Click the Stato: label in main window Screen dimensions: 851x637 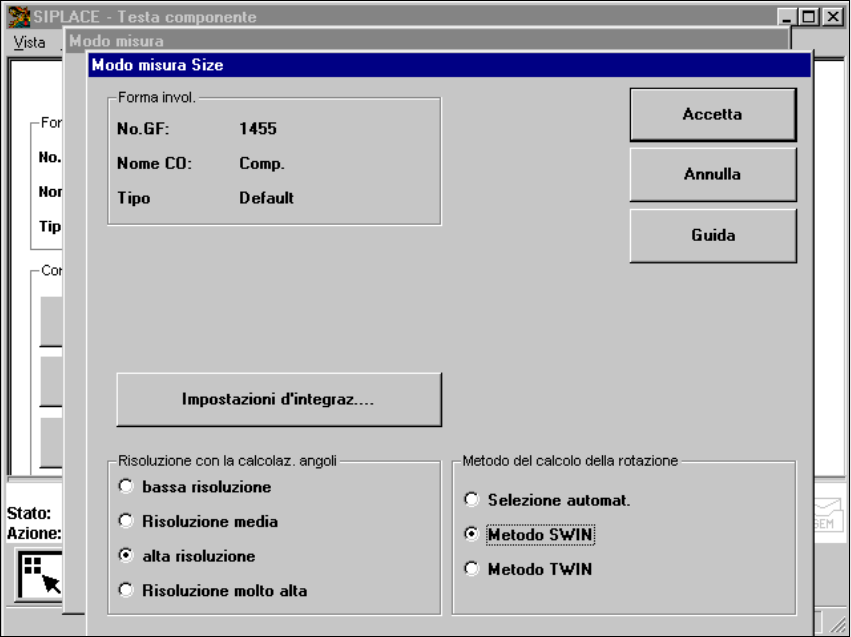[29, 513]
